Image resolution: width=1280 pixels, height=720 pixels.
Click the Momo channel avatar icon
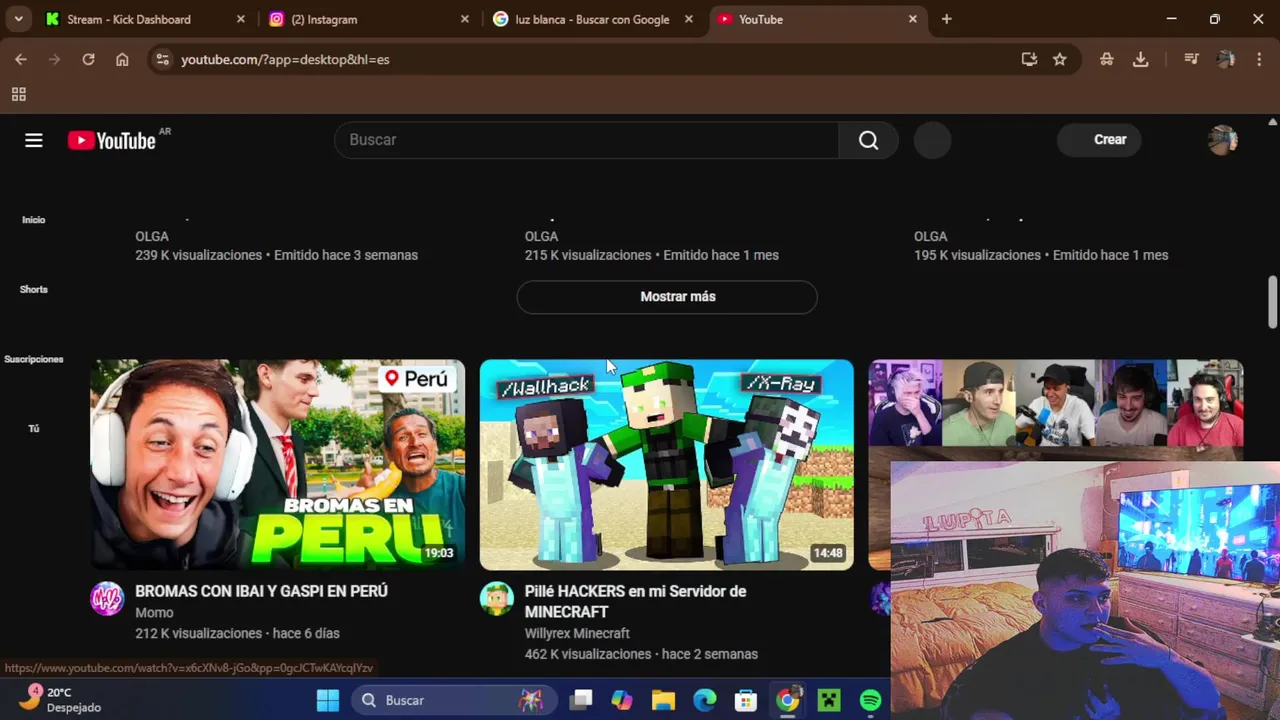tap(107, 599)
